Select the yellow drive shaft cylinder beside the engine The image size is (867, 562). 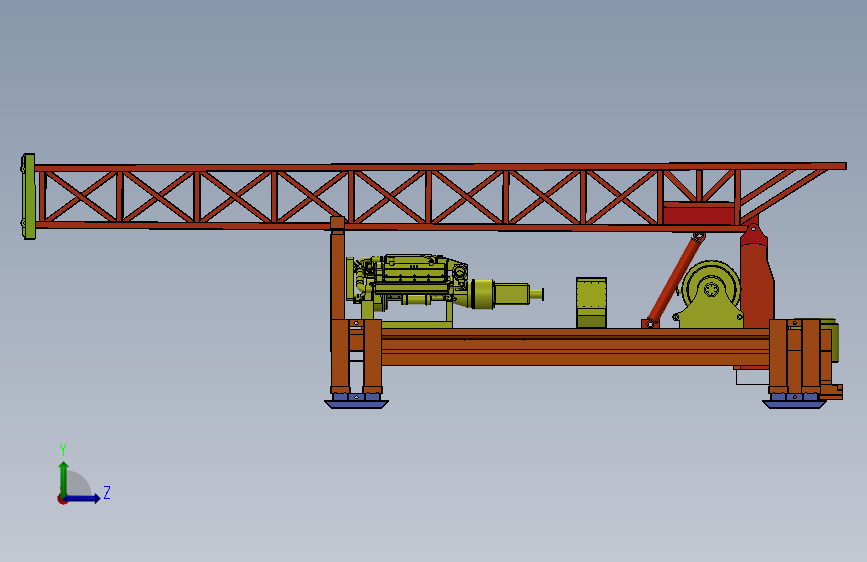[506, 293]
